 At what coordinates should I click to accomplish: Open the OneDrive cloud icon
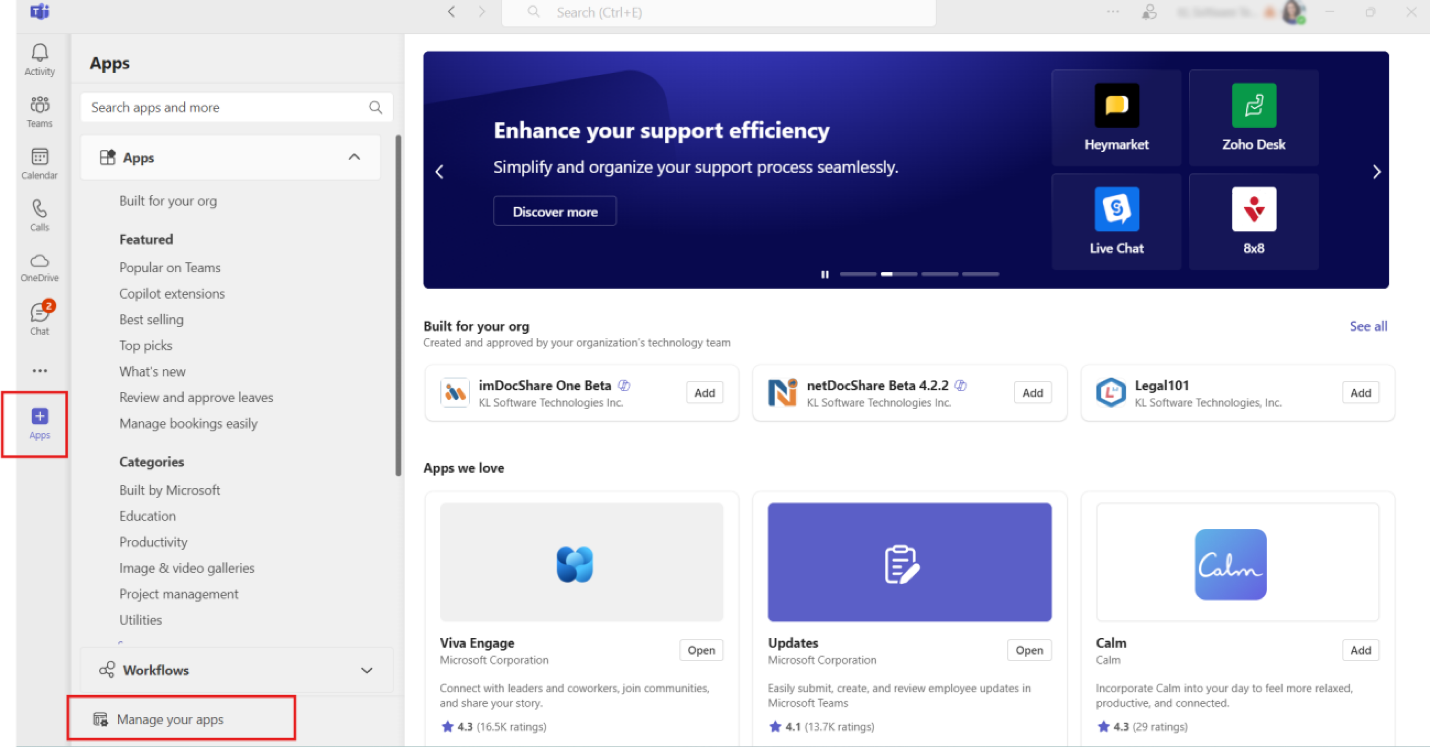click(x=40, y=267)
